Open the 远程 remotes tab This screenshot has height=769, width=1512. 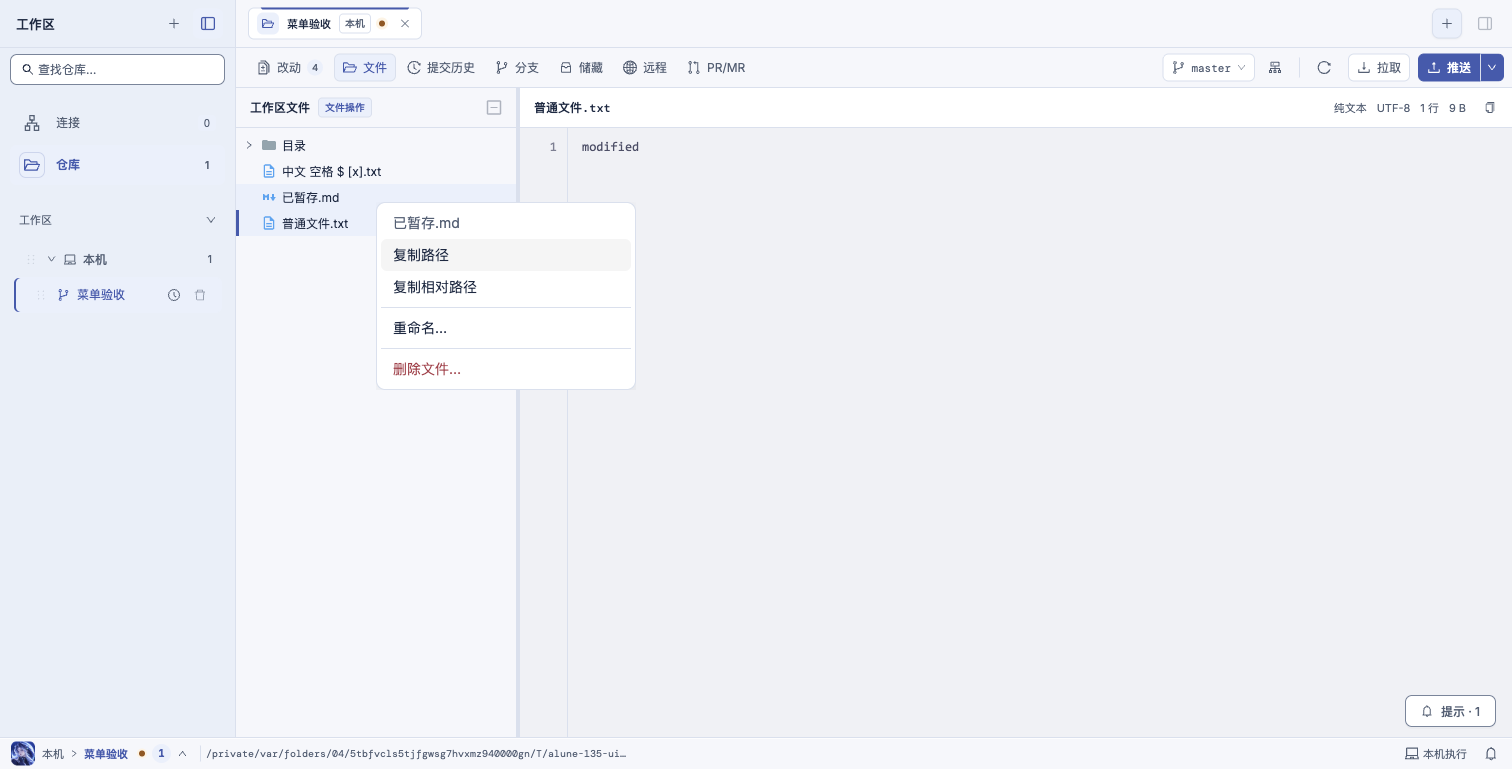tap(645, 68)
